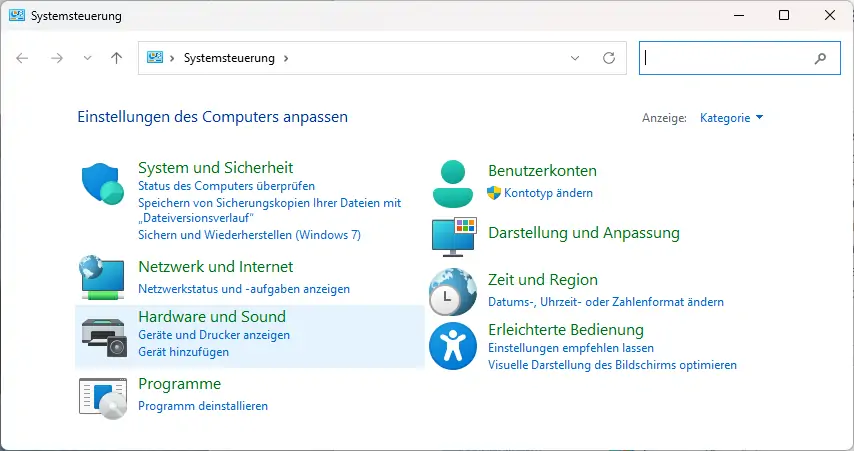This screenshot has width=854, height=451.
Task: Open the recent locations chevron
Action: pyautogui.click(x=87, y=58)
